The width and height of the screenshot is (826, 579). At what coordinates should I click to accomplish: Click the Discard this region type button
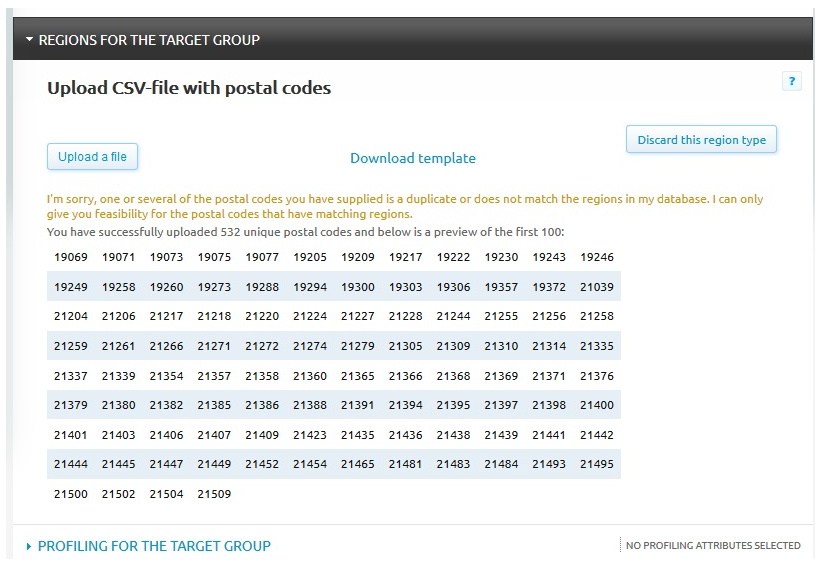[701, 139]
